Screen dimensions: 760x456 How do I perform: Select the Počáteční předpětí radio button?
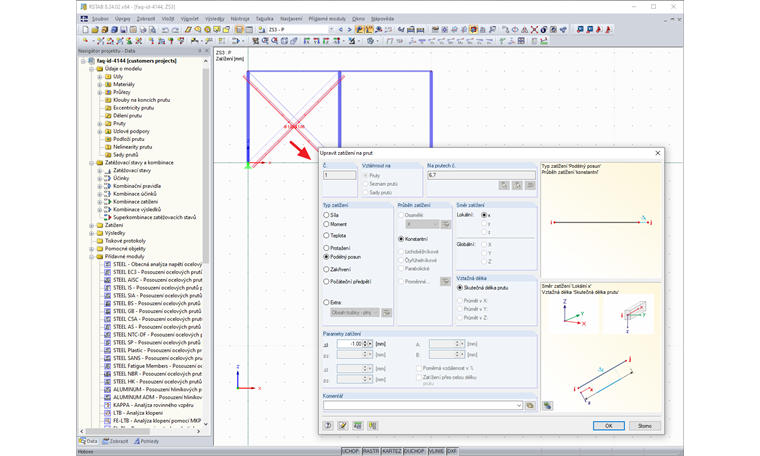326,282
